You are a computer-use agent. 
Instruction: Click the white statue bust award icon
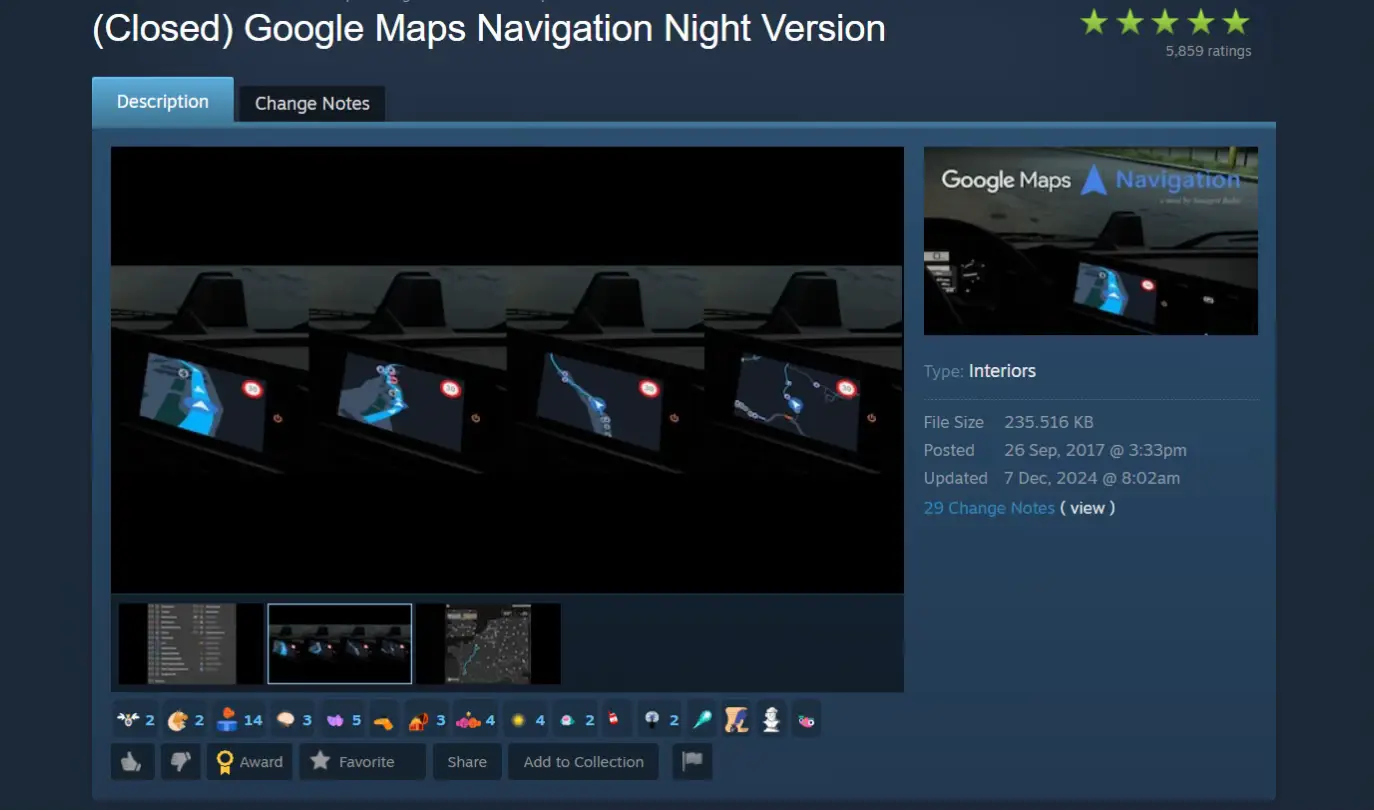click(x=771, y=719)
